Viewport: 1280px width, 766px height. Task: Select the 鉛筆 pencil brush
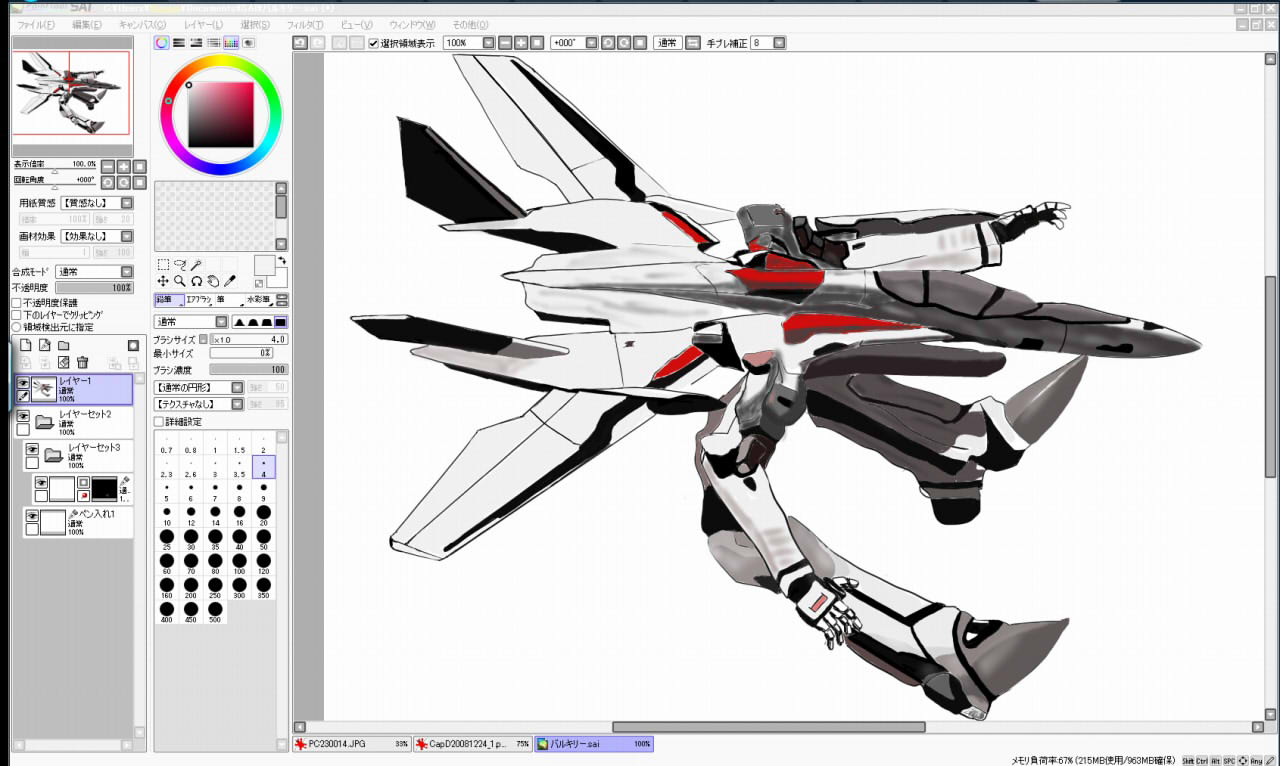168,300
